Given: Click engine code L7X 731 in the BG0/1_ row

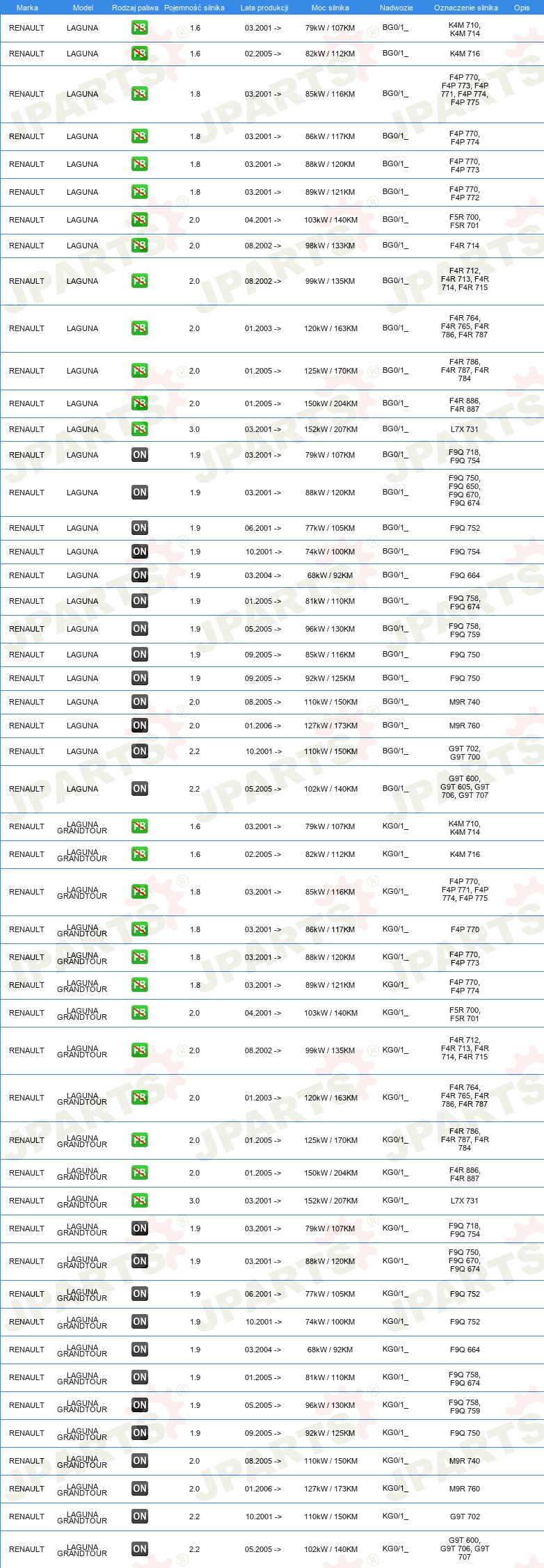Looking at the screenshot, I should click(x=465, y=429).
